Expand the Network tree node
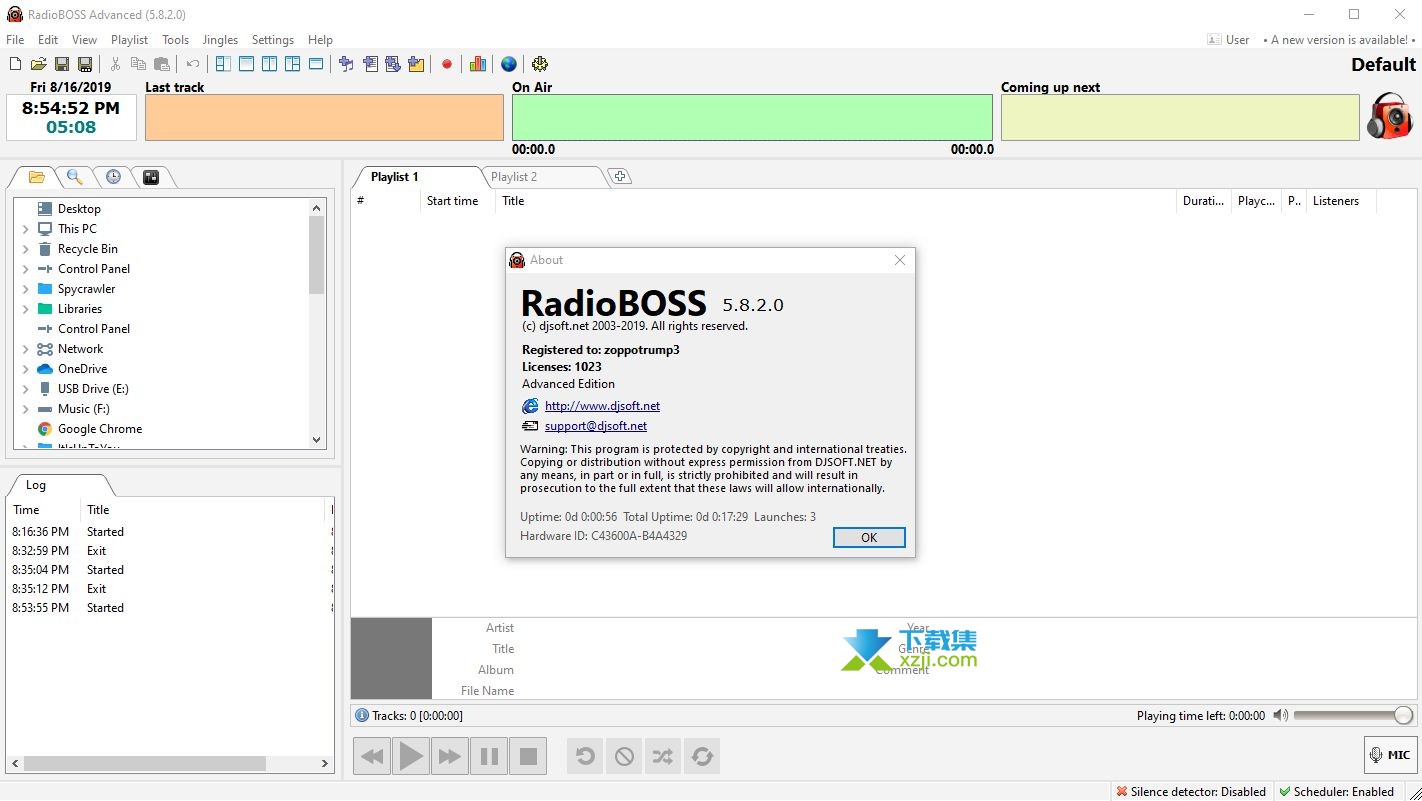The width and height of the screenshot is (1422, 801). 25,349
